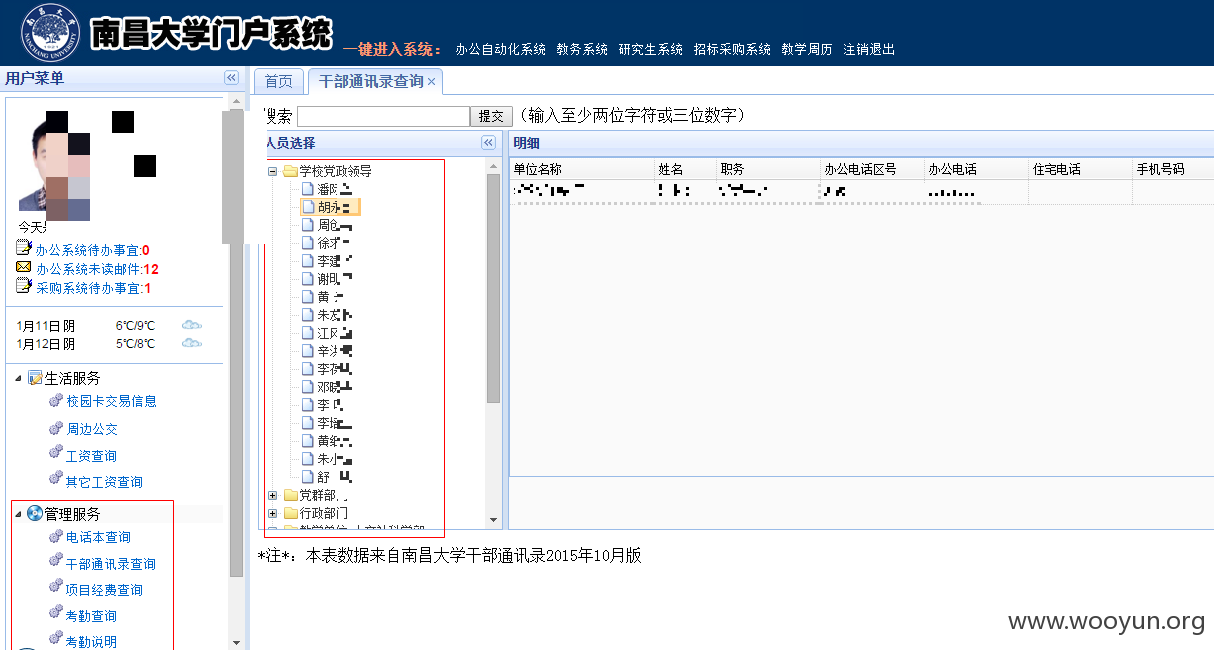This screenshot has width=1214, height=650.
Task: Collapse the 学校党政领导 folder node
Action: (x=273, y=171)
